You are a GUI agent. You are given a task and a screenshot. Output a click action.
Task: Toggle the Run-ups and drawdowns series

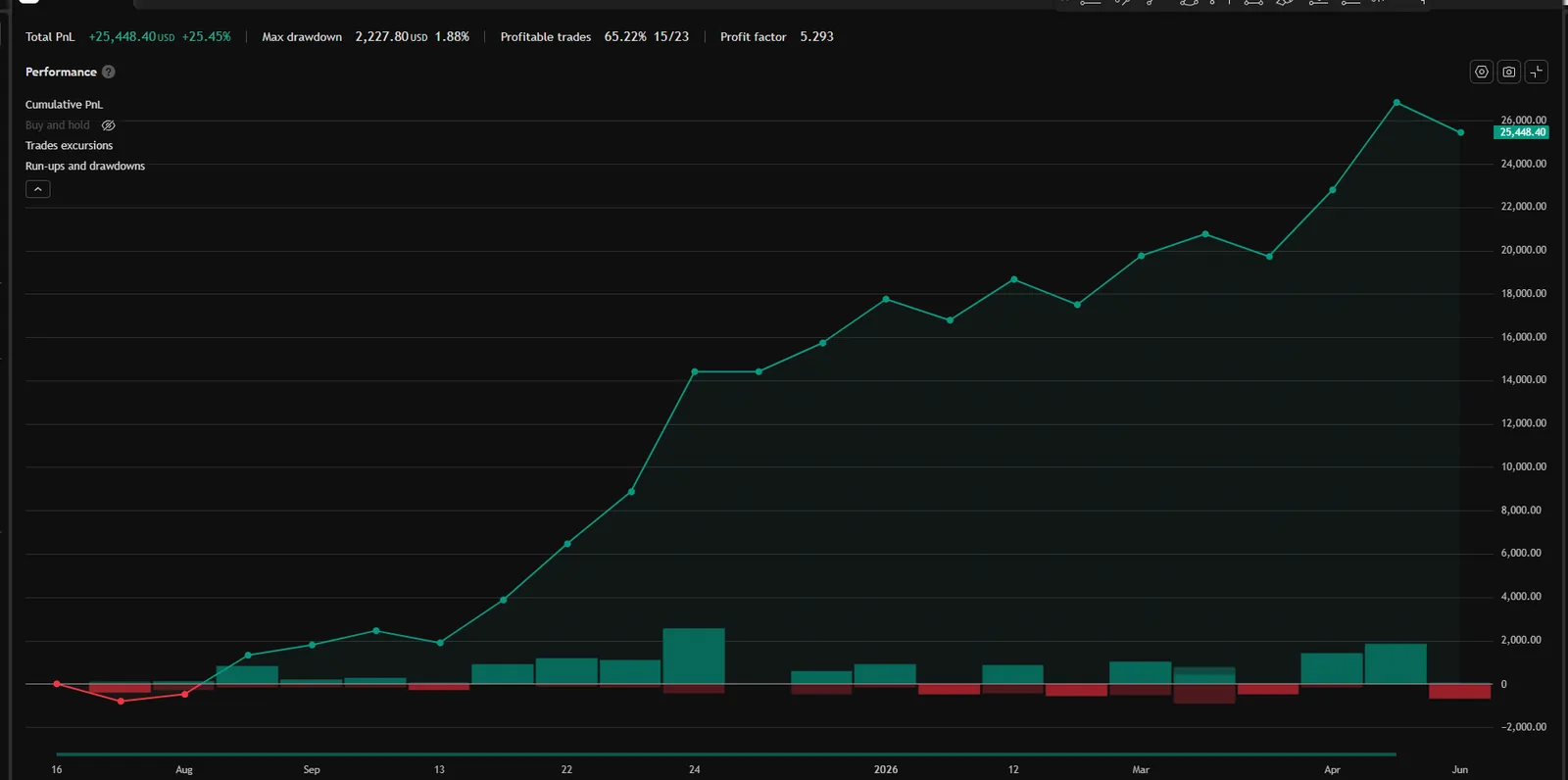[85, 167]
